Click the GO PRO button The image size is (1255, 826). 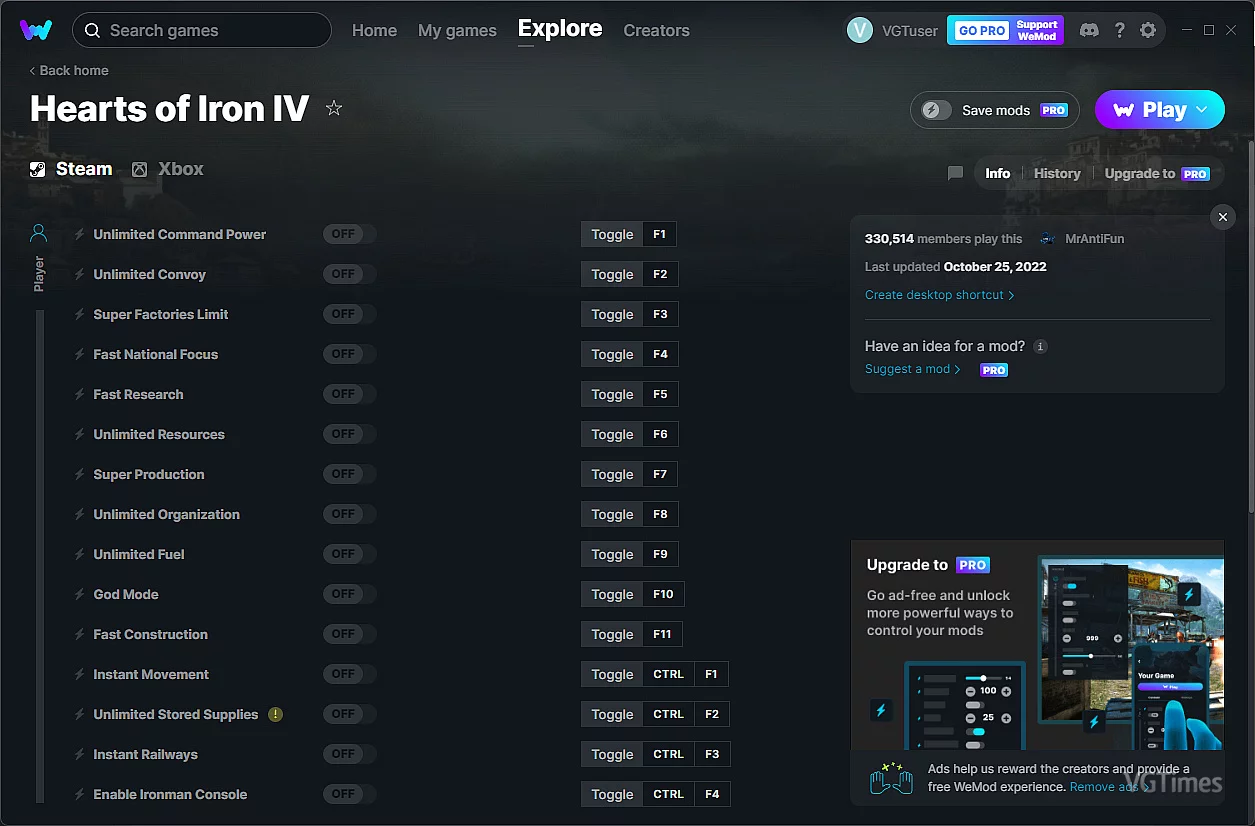click(x=982, y=30)
